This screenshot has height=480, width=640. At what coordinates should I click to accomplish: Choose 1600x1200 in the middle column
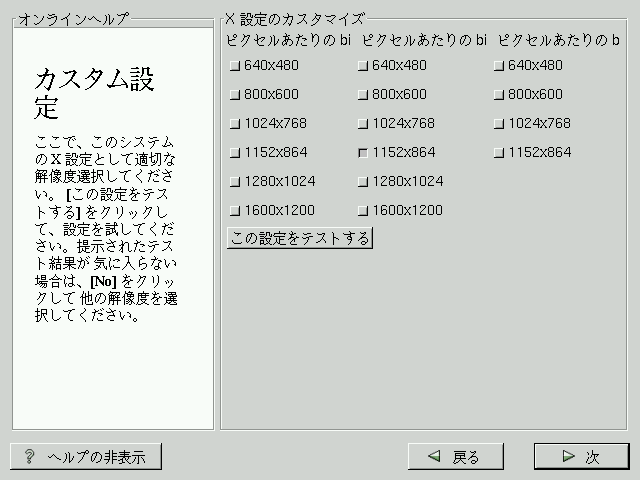coord(363,211)
